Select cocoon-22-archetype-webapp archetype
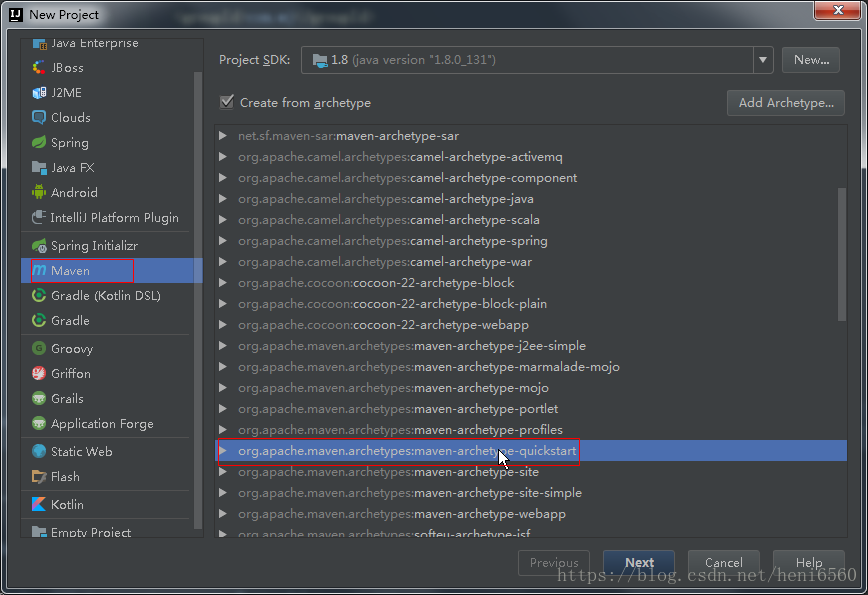 (x=531, y=324)
